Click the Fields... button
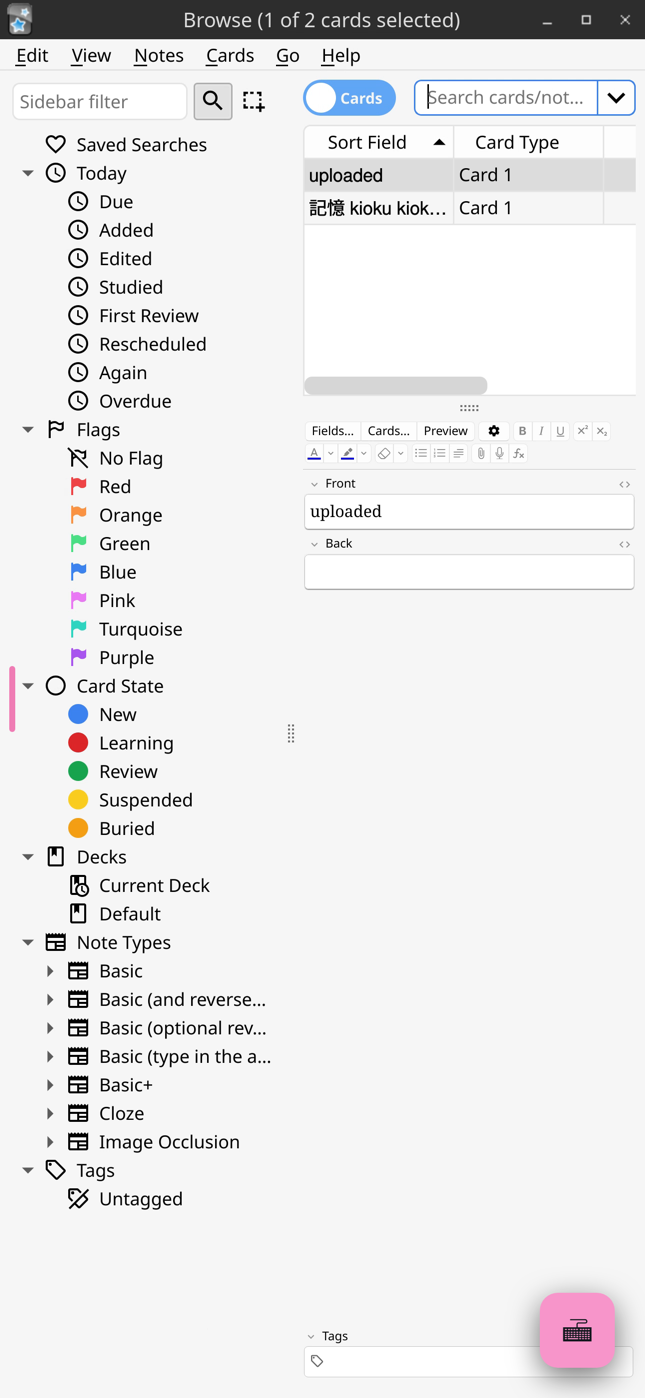Image resolution: width=645 pixels, height=1398 pixels. tap(333, 431)
